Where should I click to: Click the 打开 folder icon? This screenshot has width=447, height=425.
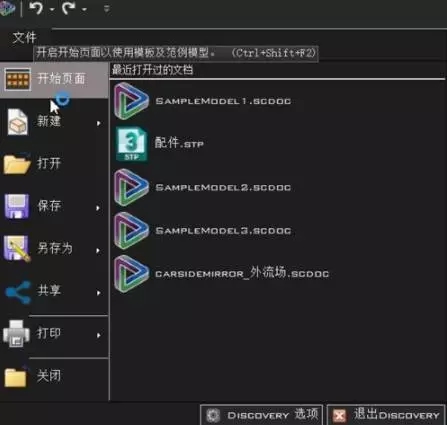coord(17,164)
